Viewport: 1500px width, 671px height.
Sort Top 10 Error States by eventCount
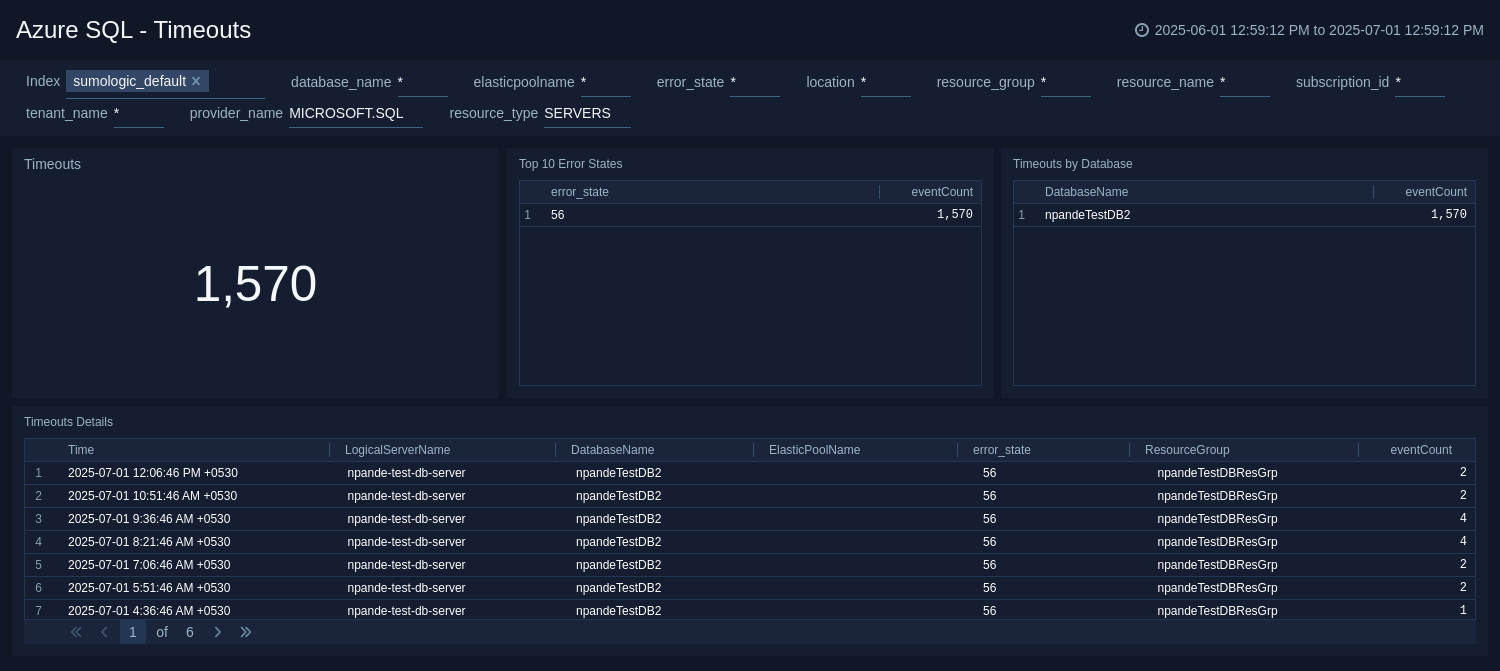click(942, 192)
